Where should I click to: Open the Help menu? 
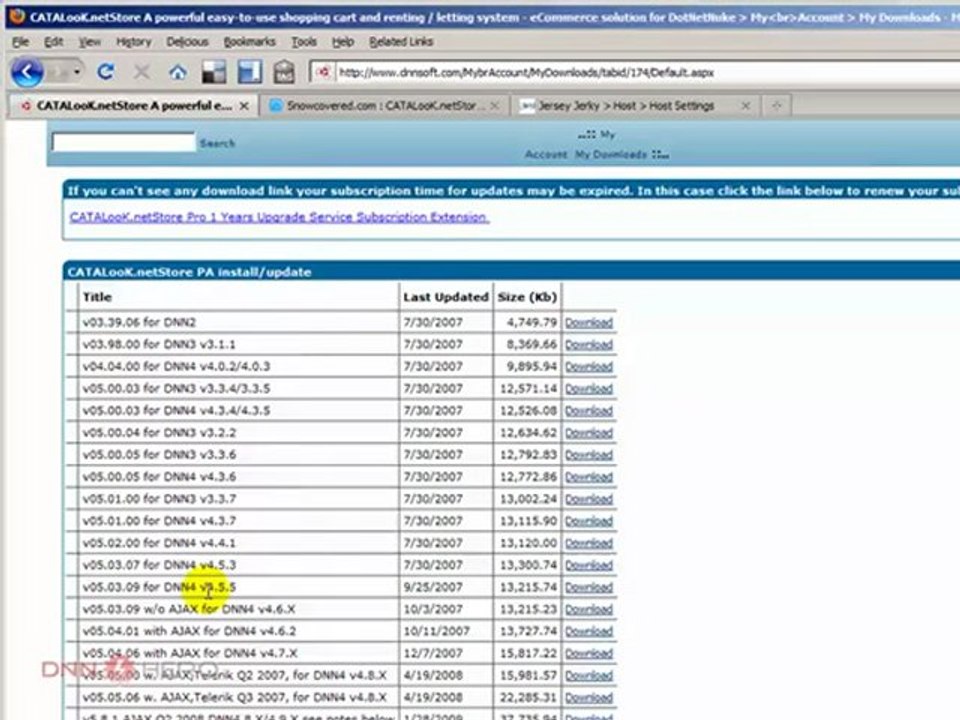[x=343, y=42]
